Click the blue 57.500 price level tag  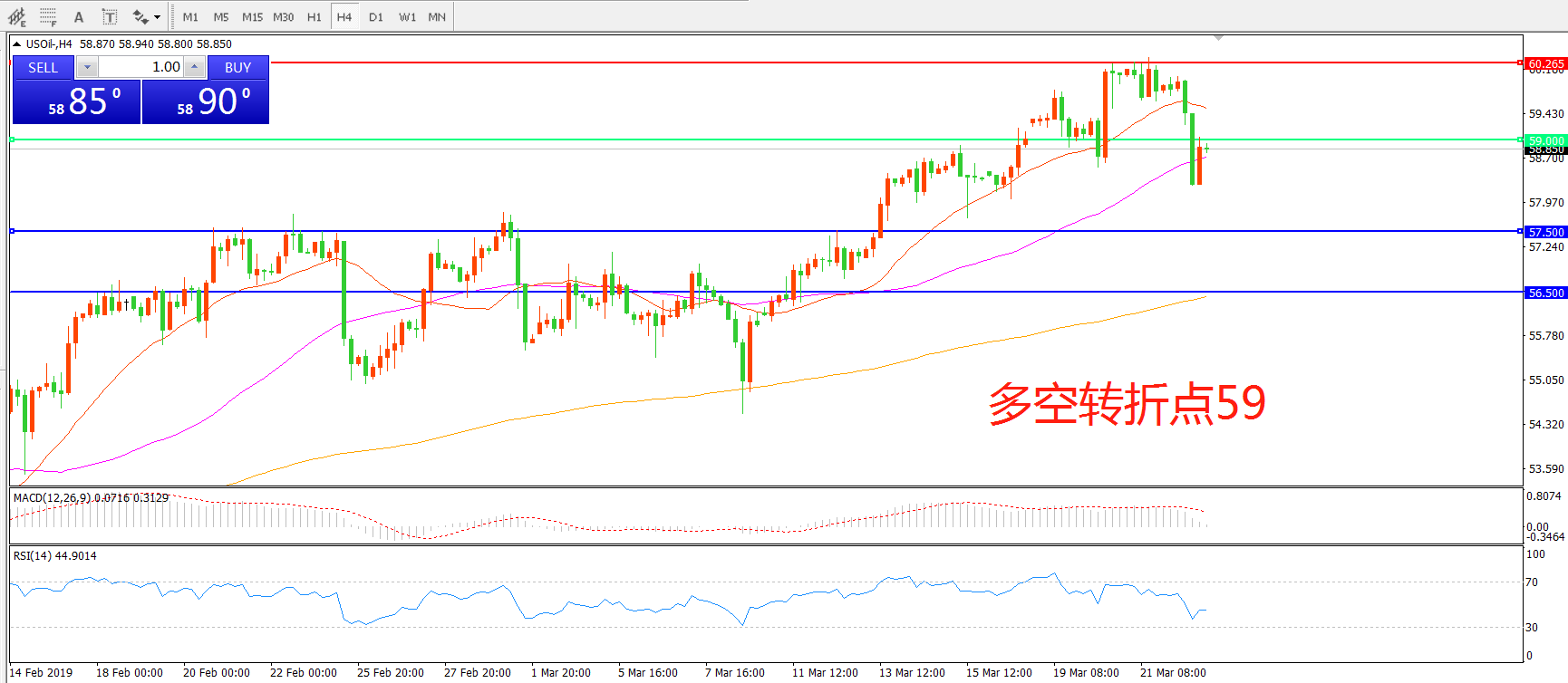pyautogui.click(x=1545, y=232)
